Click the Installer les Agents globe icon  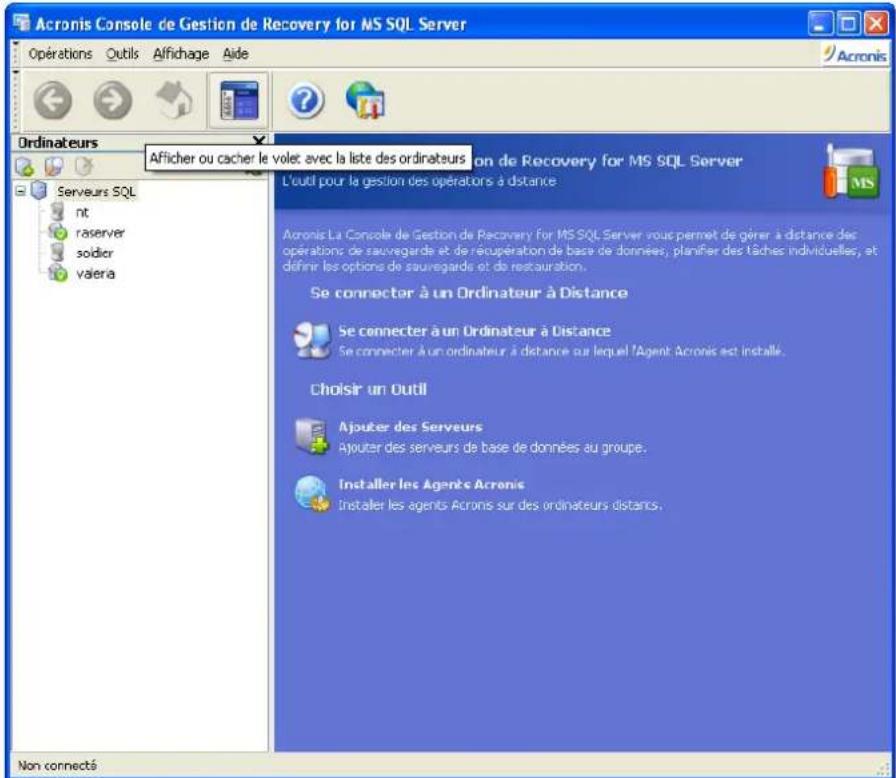[312, 494]
